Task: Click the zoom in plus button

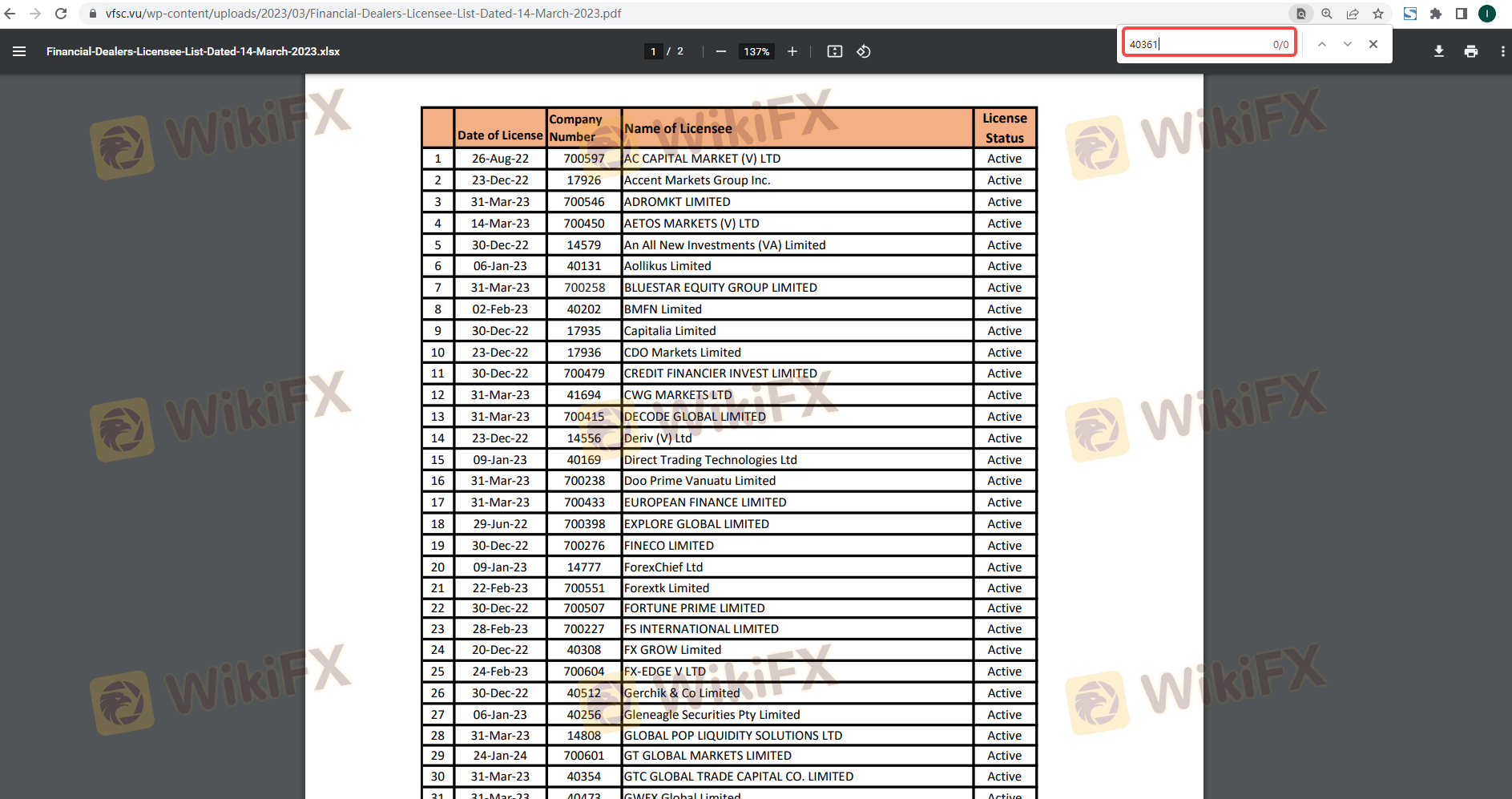Action: pos(792,51)
